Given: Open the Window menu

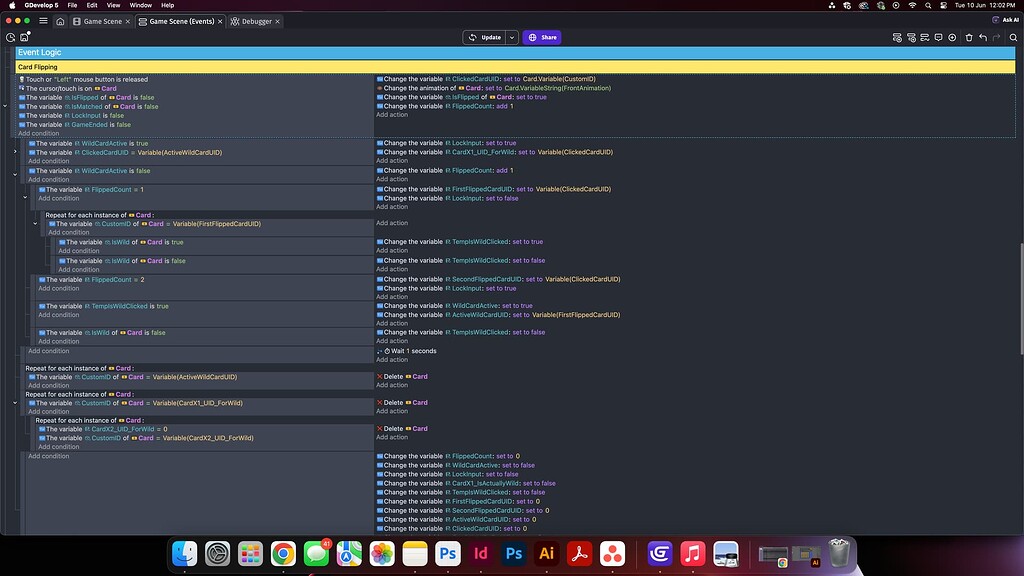Looking at the screenshot, I should pyautogui.click(x=140, y=5).
